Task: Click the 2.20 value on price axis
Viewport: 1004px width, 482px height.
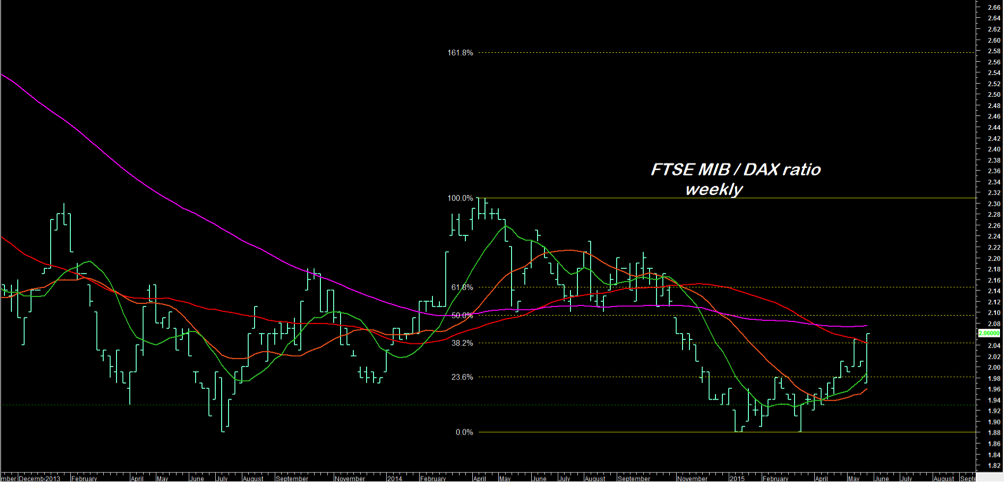Action: [x=994, y=258]
